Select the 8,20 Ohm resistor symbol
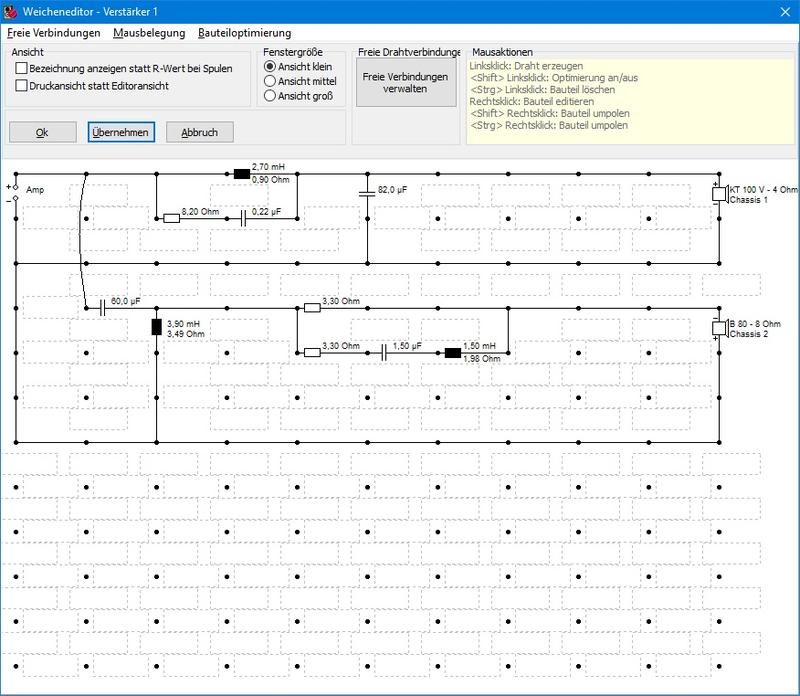Viewport: 800px width, 696px height. click(171, 219)
